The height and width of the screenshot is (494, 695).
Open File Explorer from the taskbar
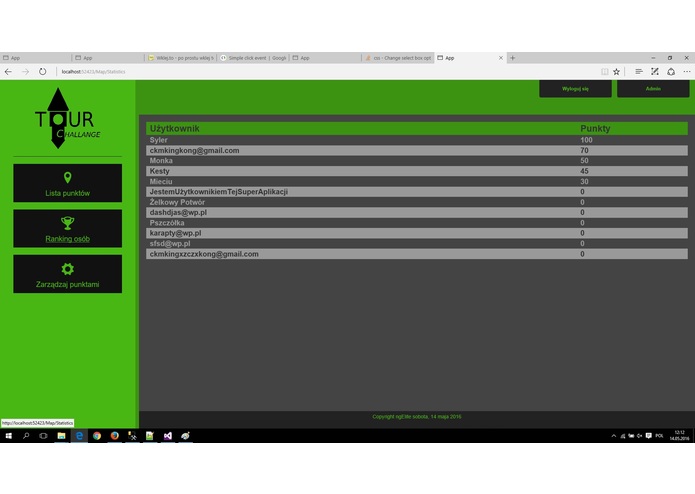62,436
